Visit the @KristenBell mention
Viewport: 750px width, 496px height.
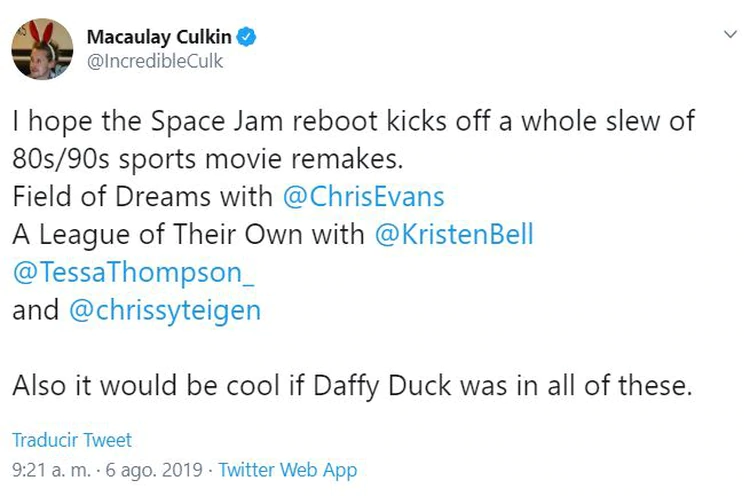click(x=453, y=235)
